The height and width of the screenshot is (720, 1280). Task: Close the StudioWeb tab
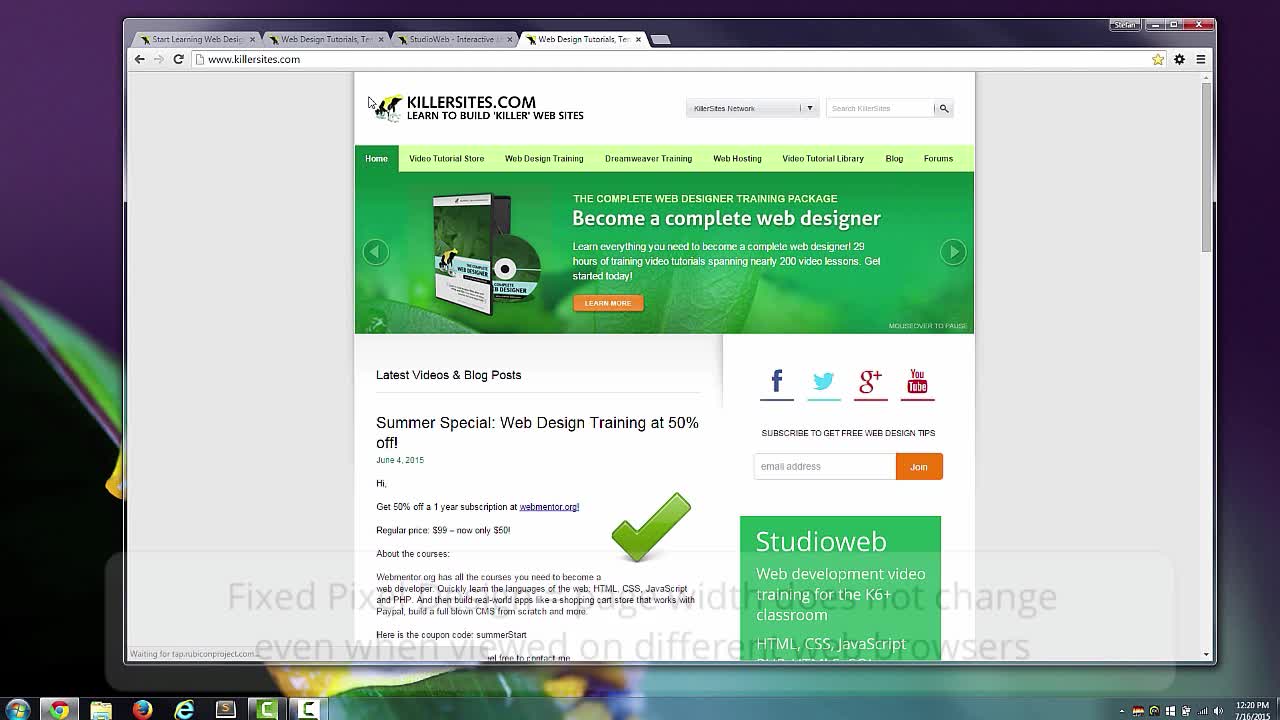tap(509, 39)
